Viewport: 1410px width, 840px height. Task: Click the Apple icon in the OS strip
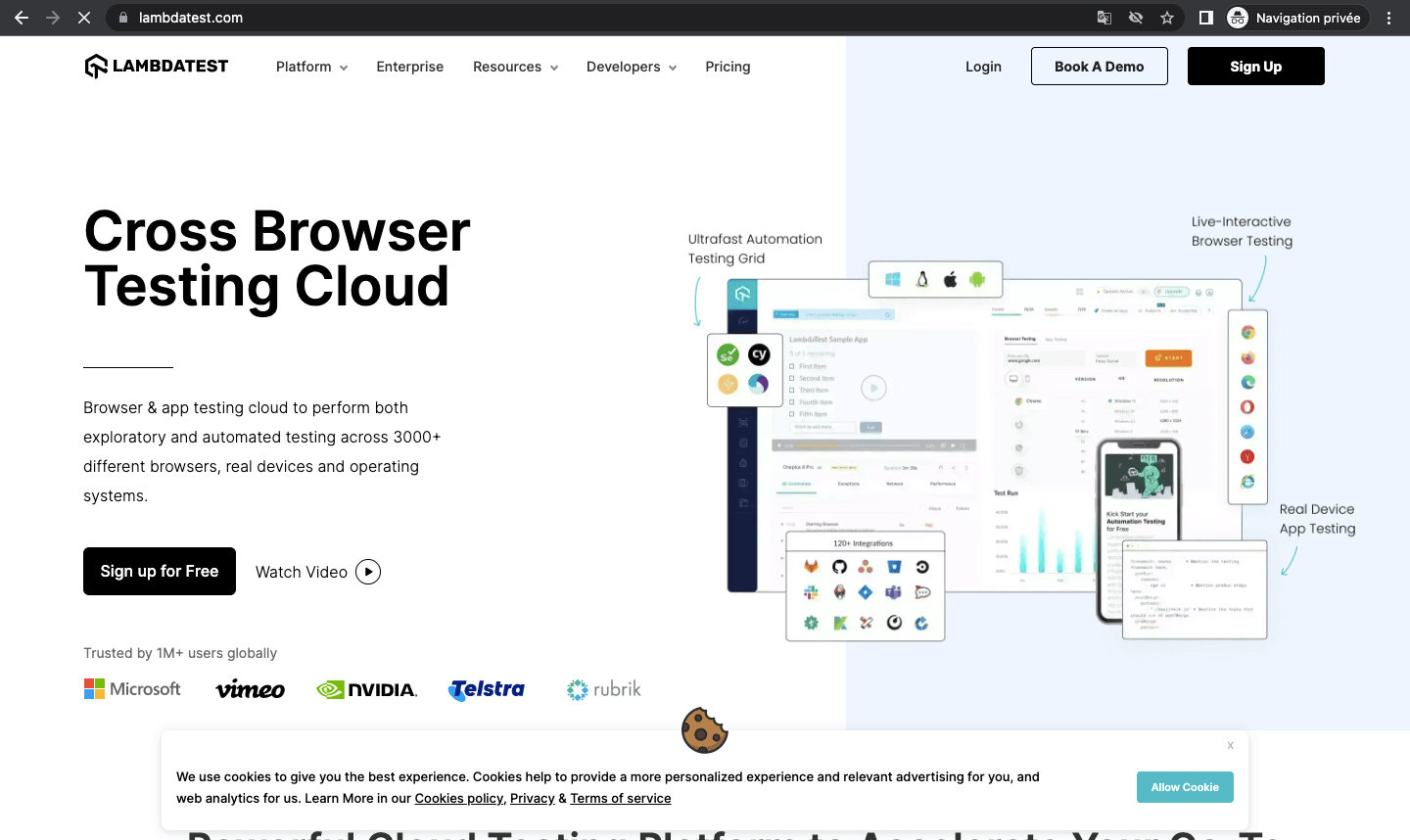click(950, 280)
